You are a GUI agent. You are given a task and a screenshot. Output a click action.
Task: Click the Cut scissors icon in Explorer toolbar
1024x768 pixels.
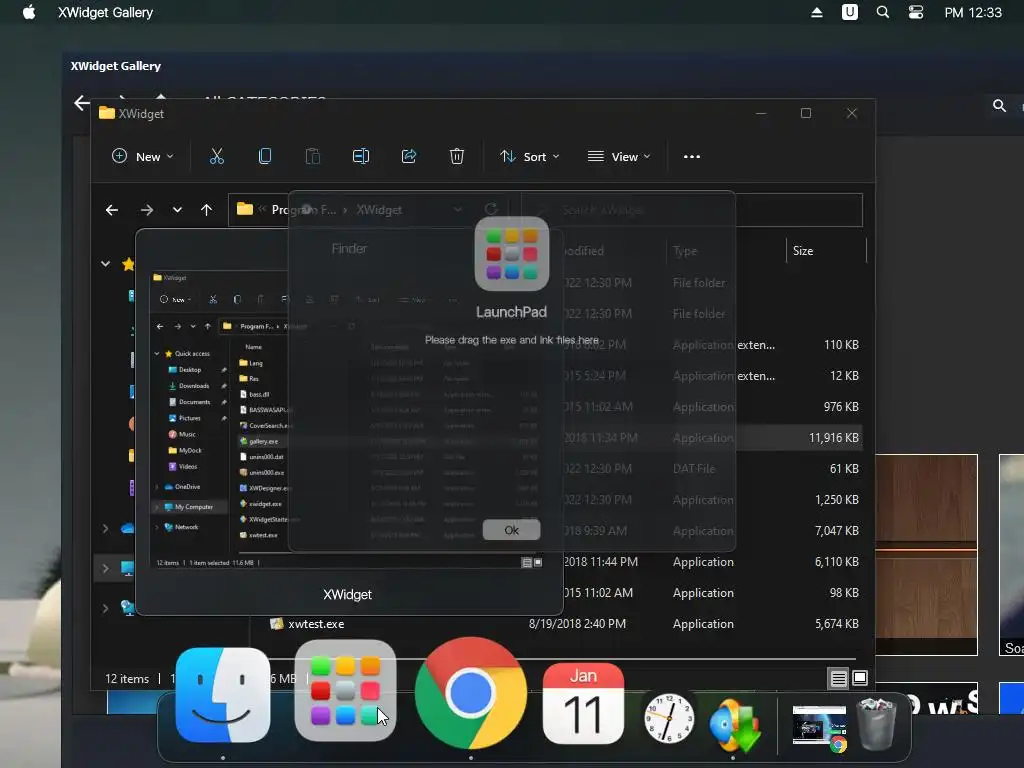217,156
